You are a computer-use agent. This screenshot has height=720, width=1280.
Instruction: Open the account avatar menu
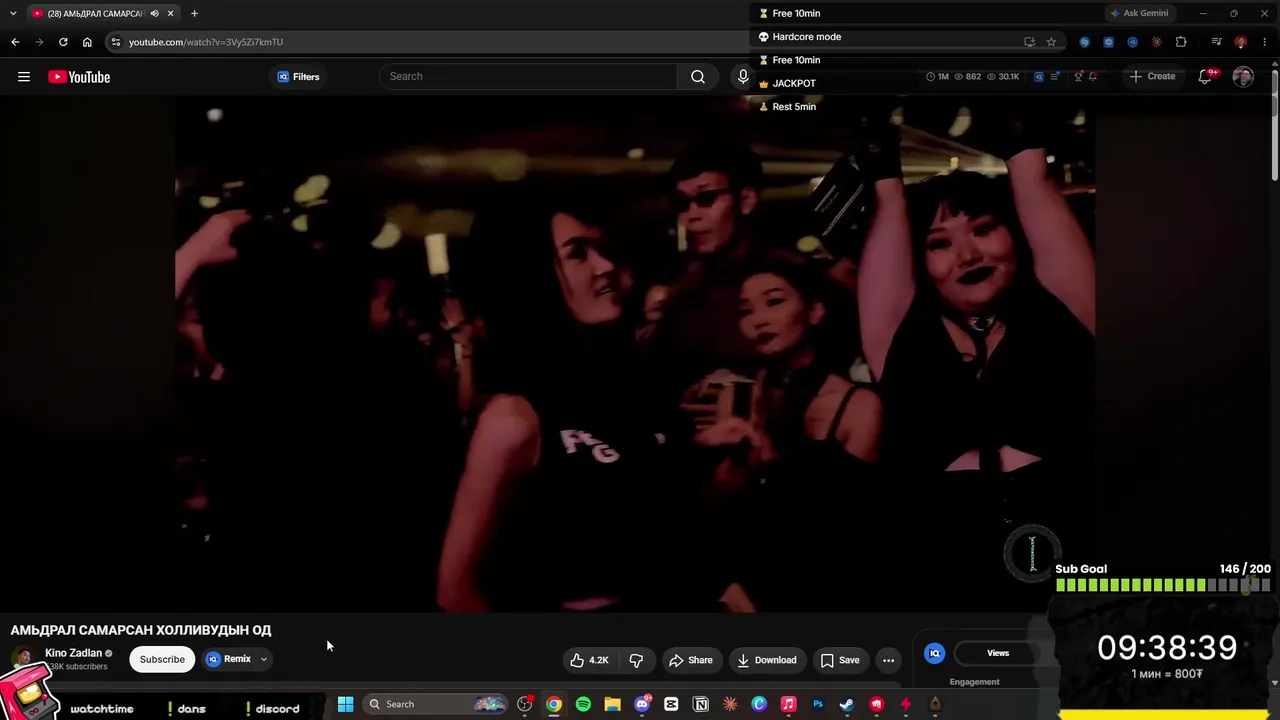[x=1243, y=77]
